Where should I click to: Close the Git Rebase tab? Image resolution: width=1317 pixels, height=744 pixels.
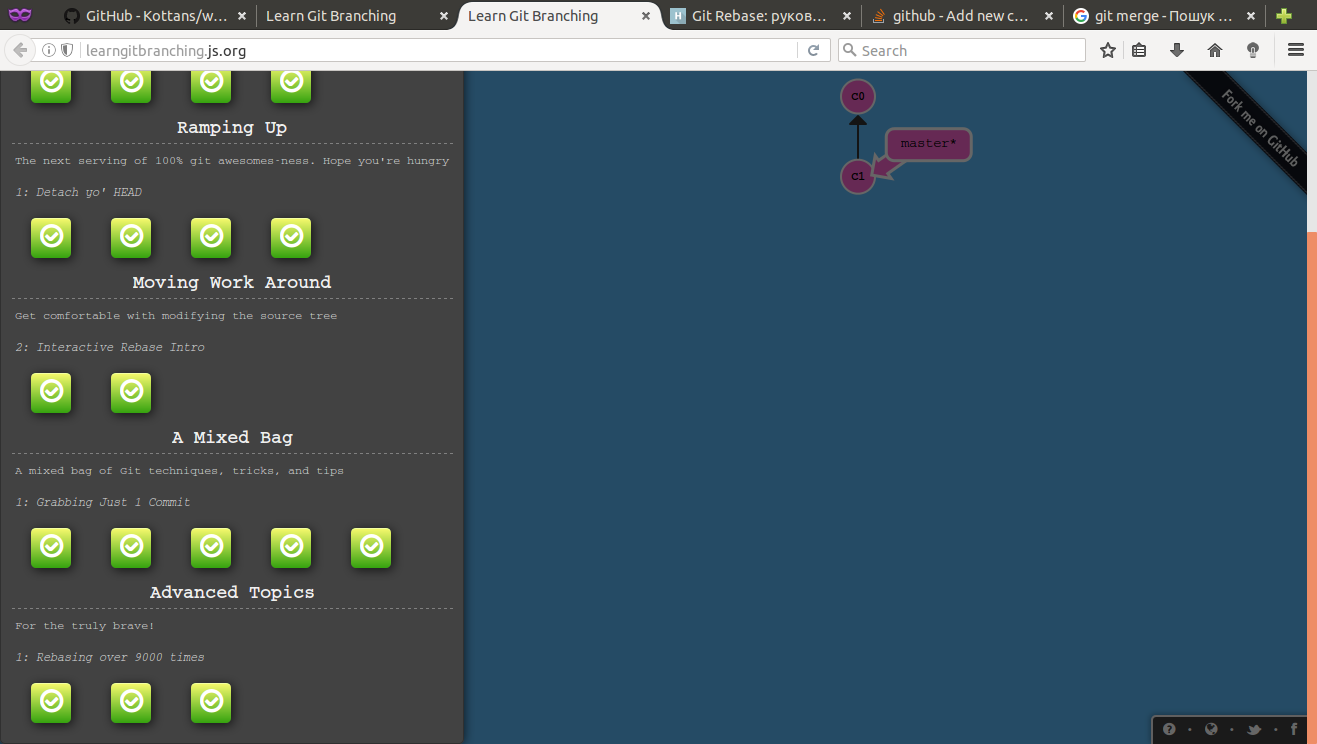846,16
